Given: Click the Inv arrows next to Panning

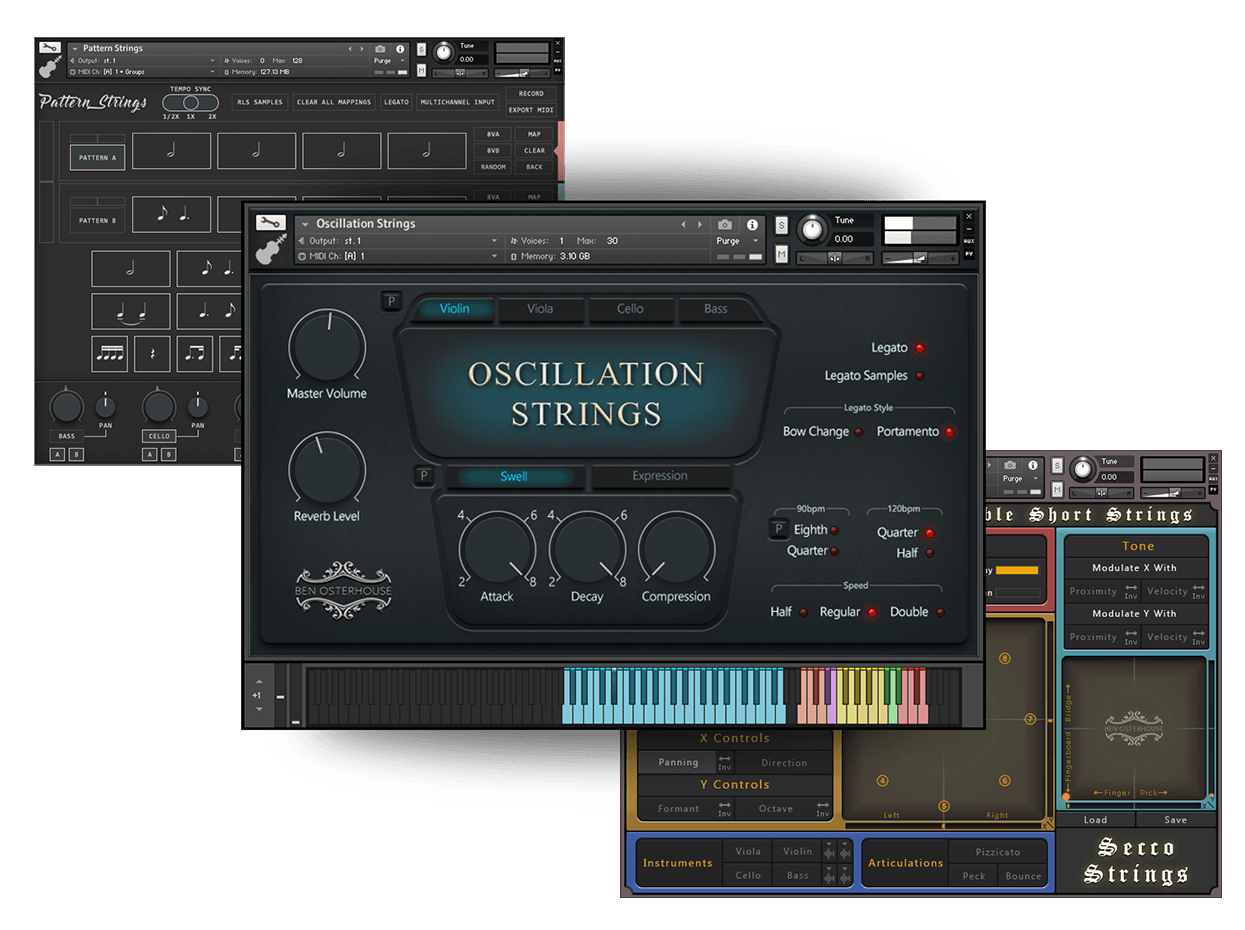Looking at the screenshot, I should [725, 762].
